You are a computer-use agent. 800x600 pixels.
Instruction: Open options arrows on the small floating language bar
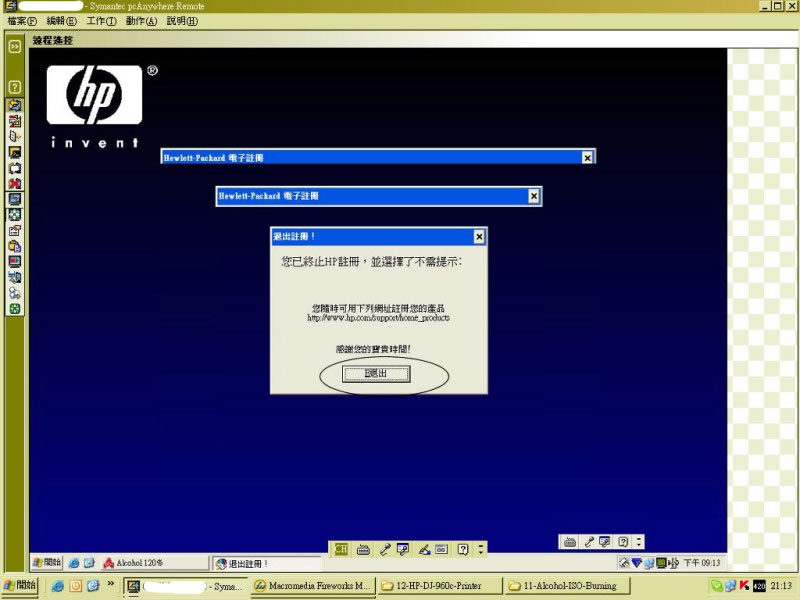[x=638, y=542]
